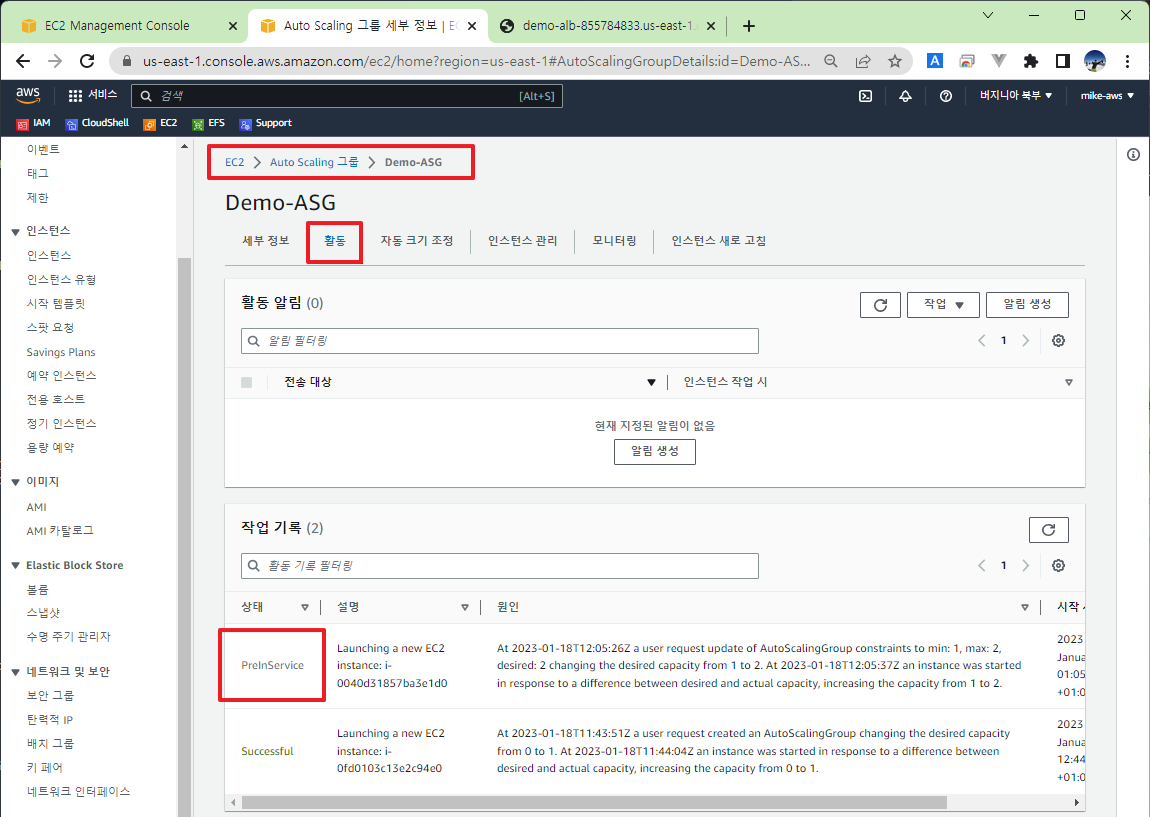
Task: Open the browser share icon in the address bar
Action: click(862, 61)
